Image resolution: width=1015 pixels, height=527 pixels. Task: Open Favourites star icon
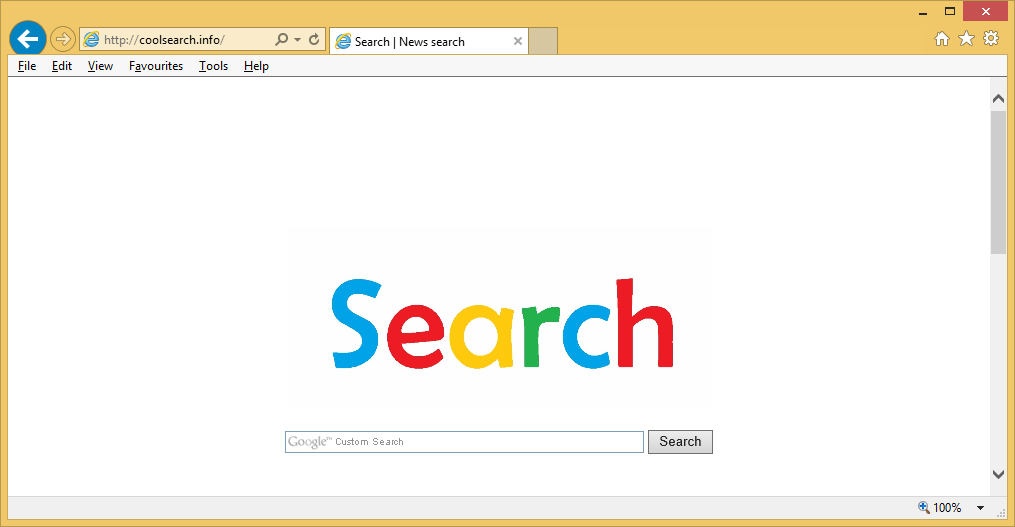966,39
